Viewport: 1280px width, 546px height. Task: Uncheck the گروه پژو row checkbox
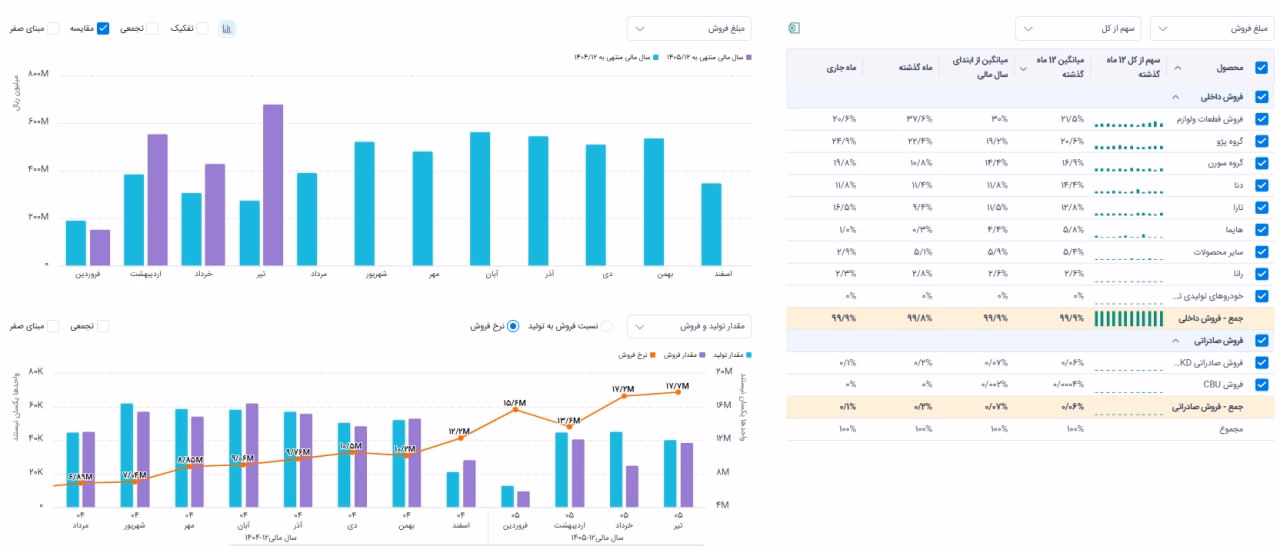click(x=1261, y=142)
